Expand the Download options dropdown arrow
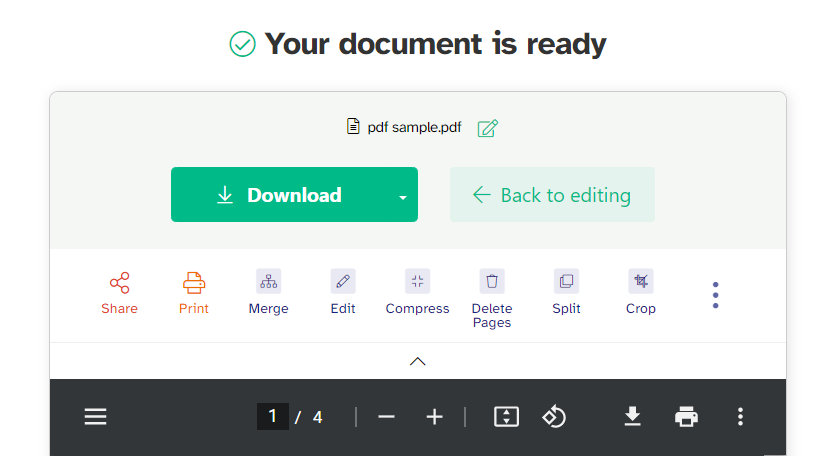Viewport: 824px width, 456px height. click(x=402, y=196)
